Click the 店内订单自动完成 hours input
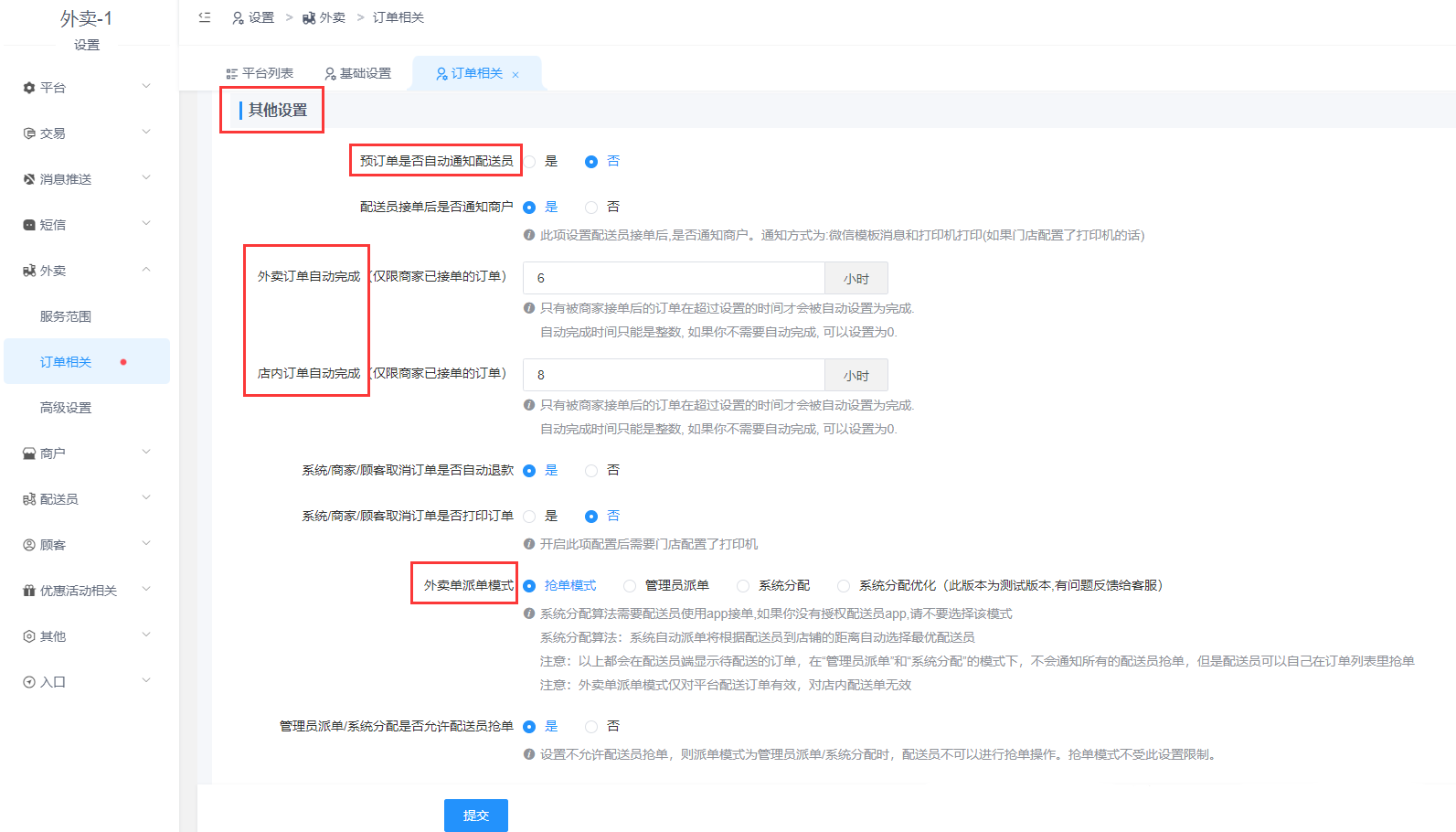The image size is (1456, 832). (674, 375)
